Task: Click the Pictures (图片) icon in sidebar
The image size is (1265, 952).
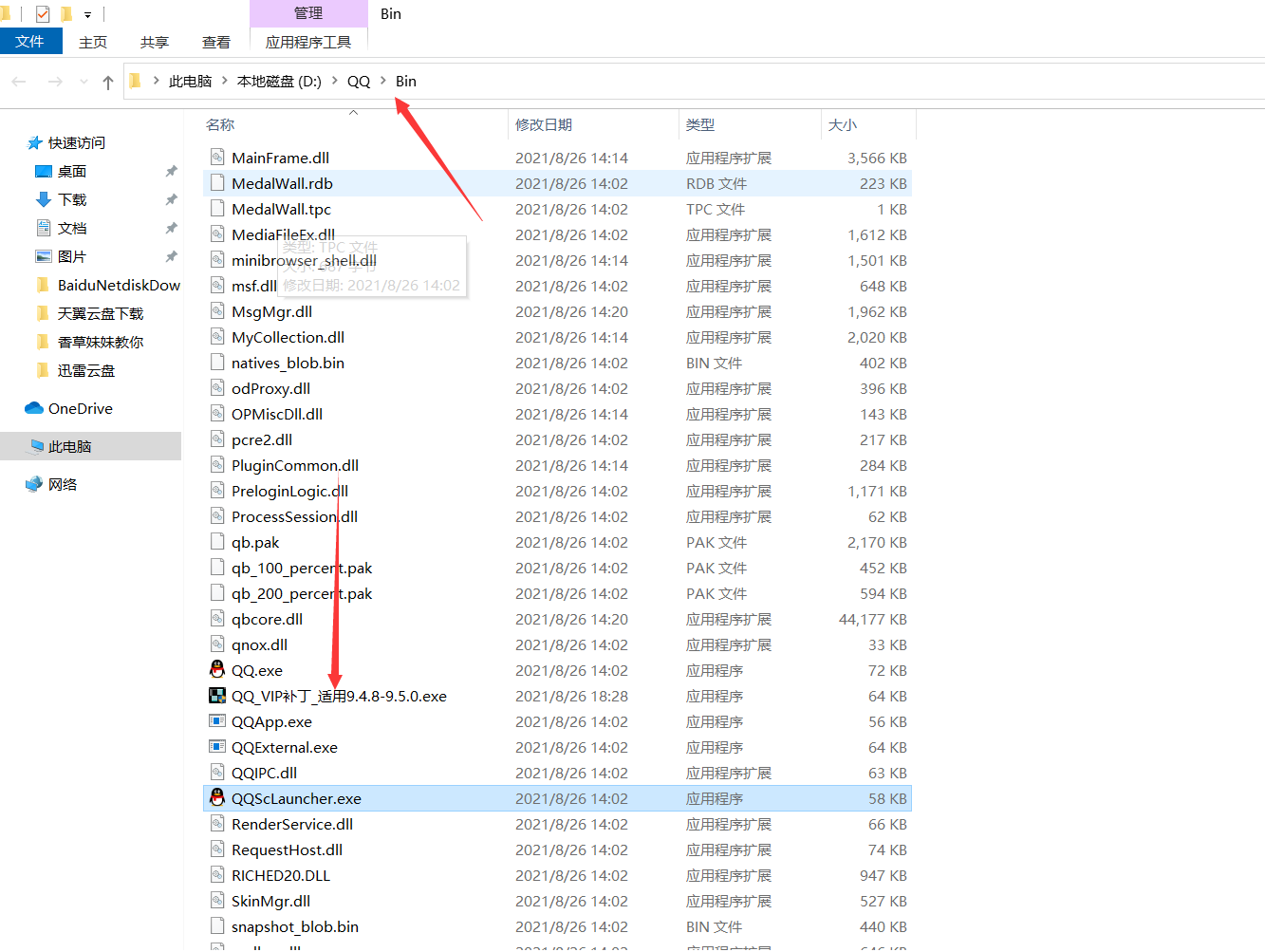Action: 44,256
